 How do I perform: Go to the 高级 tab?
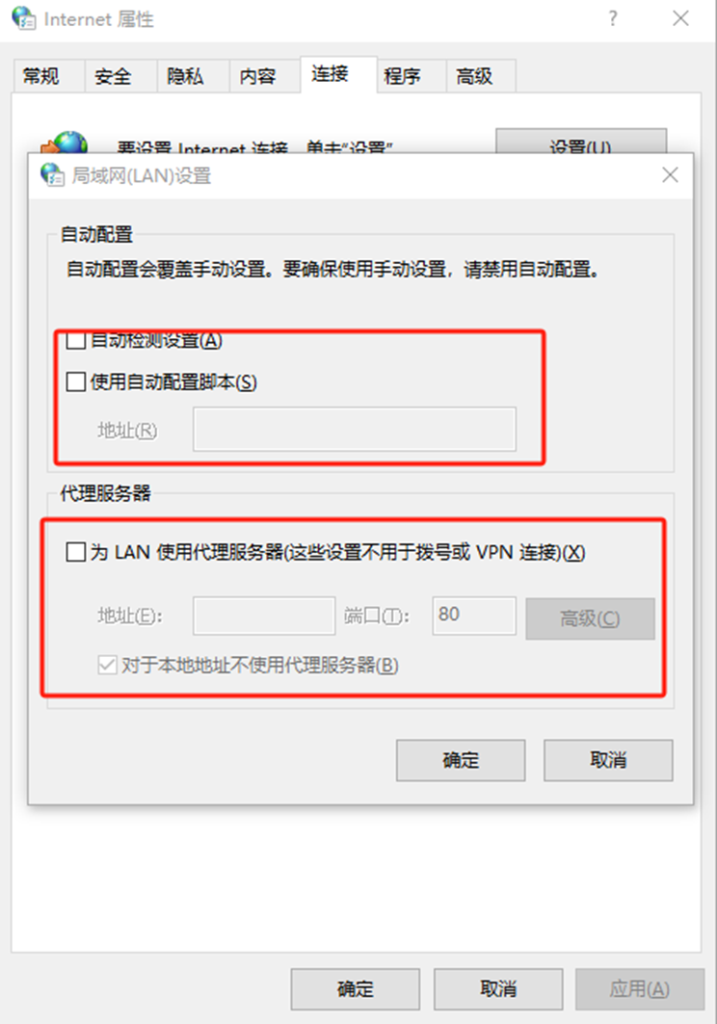tap(474, 76)
